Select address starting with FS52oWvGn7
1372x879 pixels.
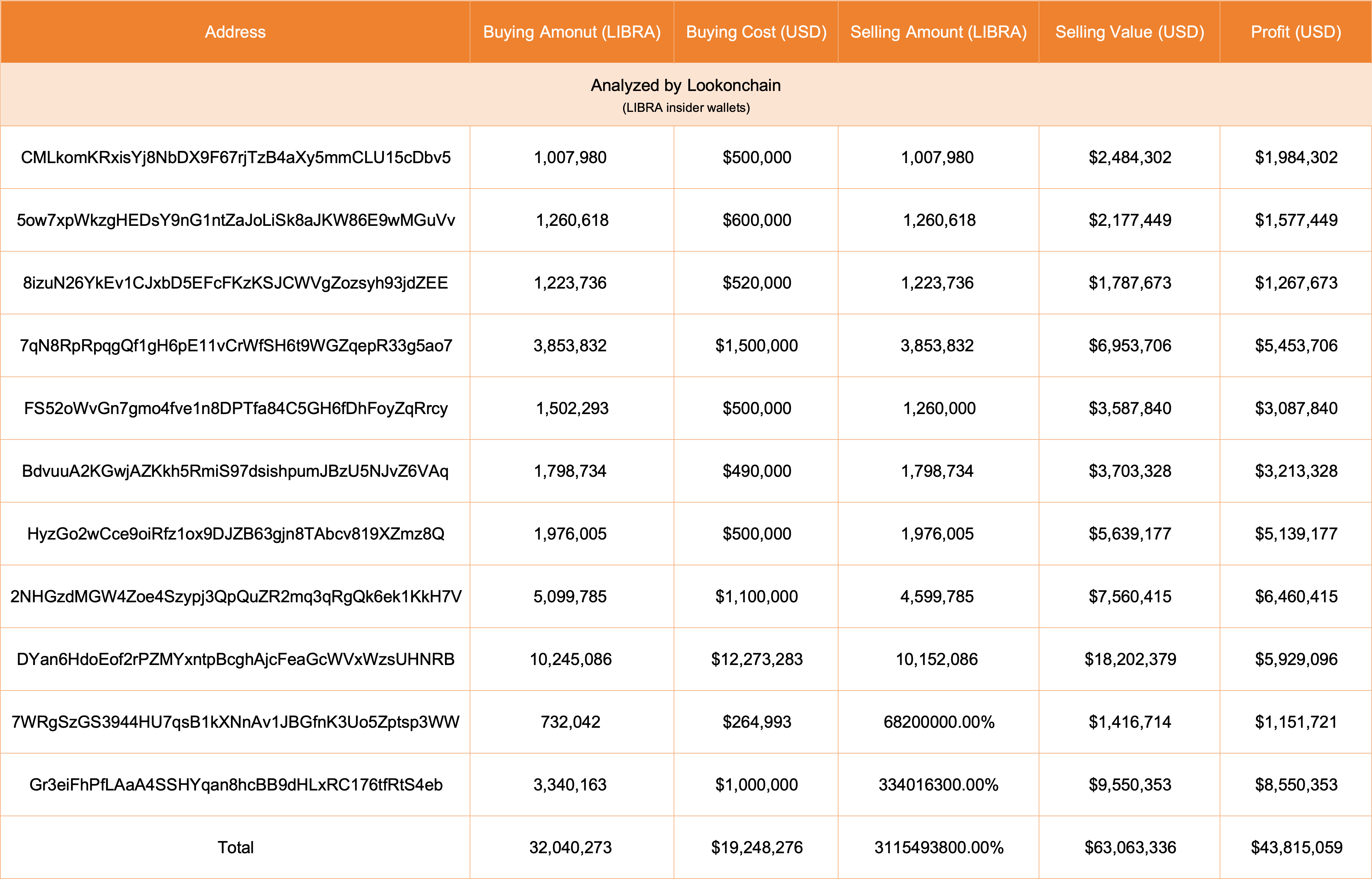tap(235, 409)
